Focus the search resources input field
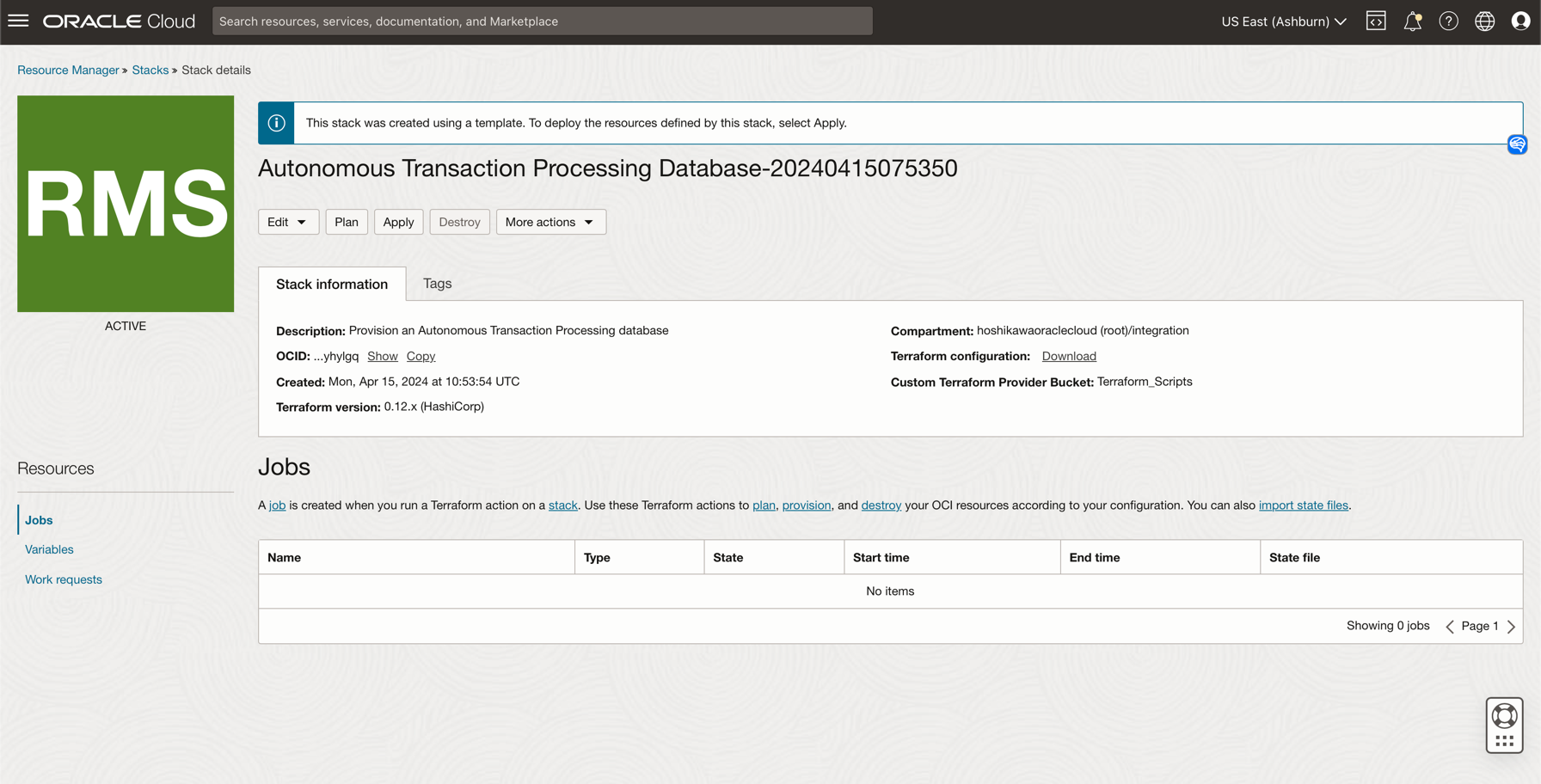The image size is (1541, 784). 543,21
